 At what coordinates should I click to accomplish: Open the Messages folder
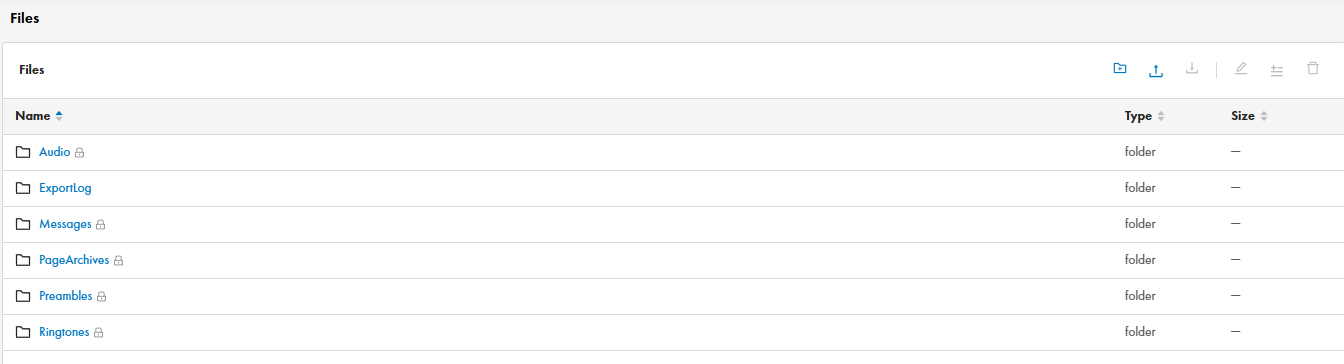click(65, 224)
